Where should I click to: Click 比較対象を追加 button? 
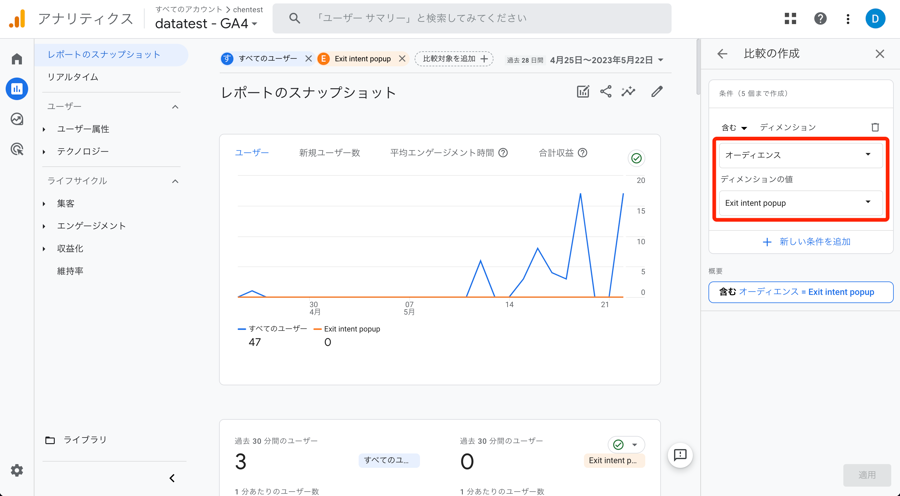(454, 59)
